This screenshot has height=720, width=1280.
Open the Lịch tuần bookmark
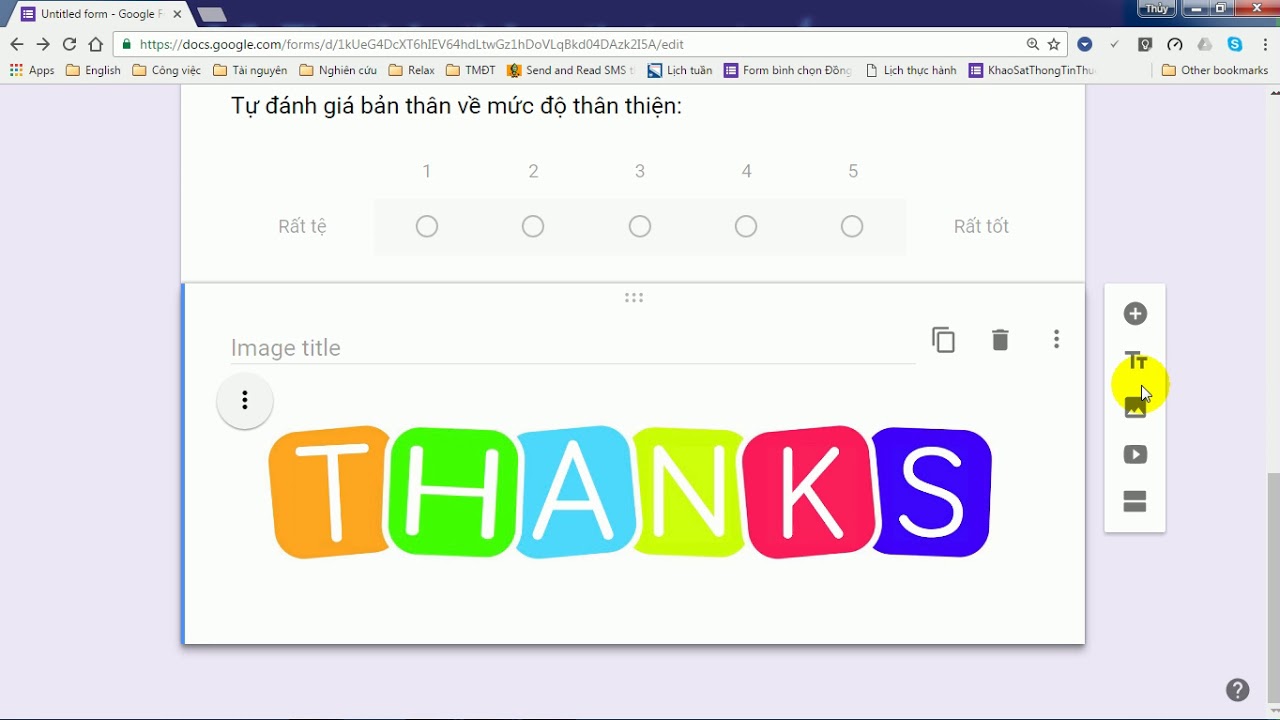[680, 70]
